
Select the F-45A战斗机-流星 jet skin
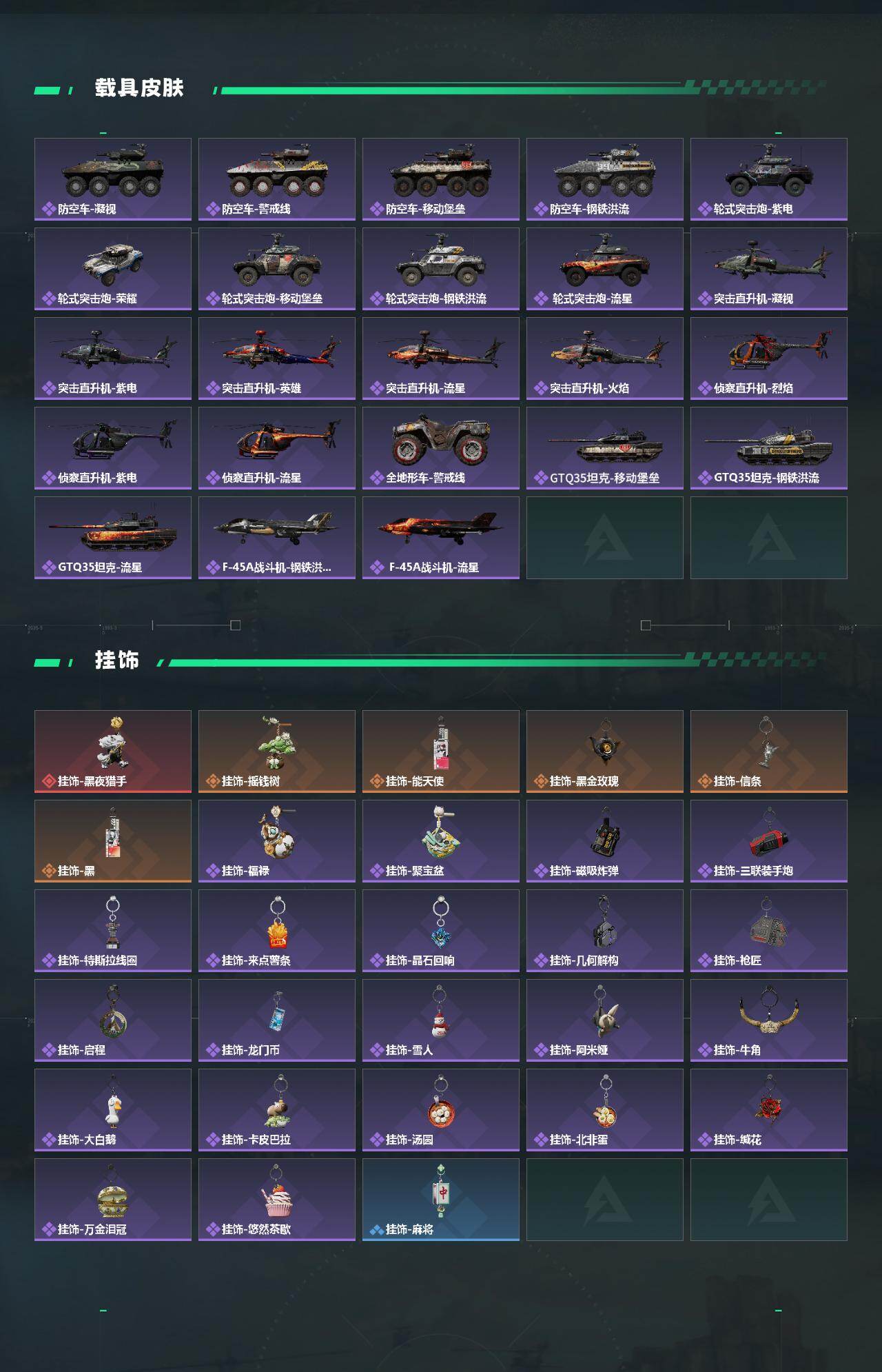pos(441,538)
